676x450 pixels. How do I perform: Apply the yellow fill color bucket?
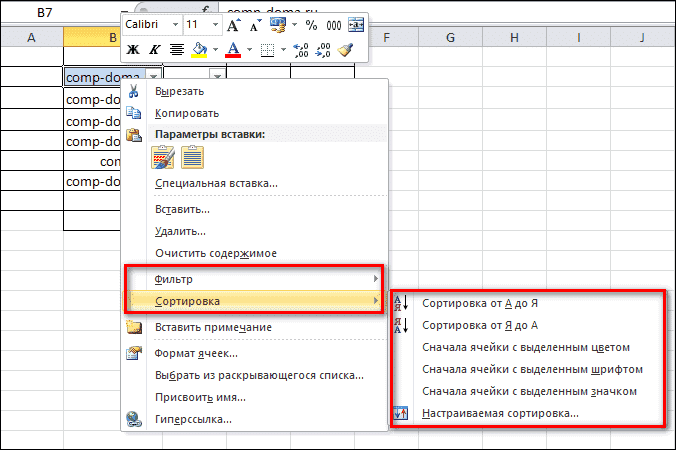(x=198, y=49)
